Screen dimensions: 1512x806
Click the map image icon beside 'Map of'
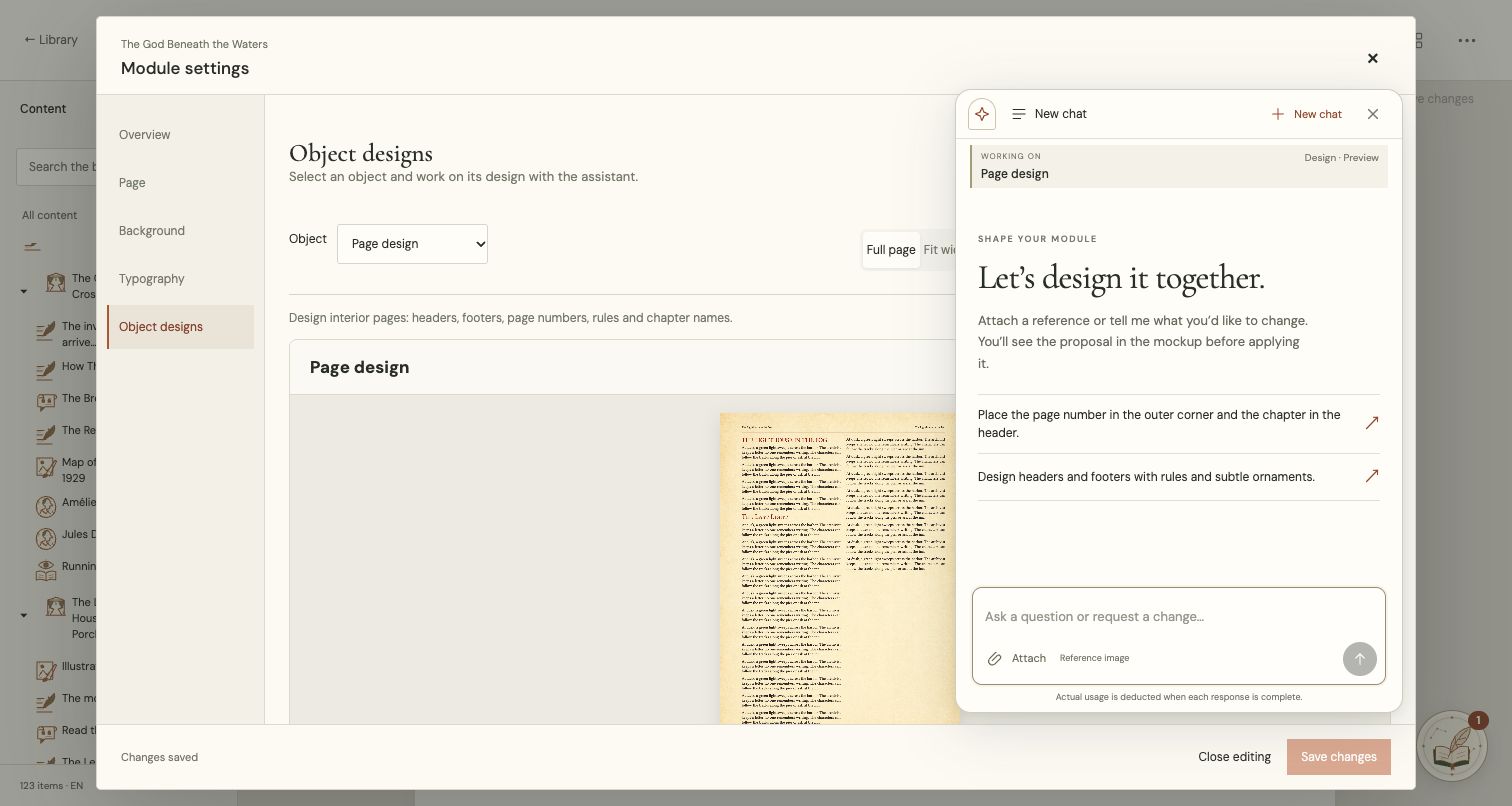coord(45,467)
